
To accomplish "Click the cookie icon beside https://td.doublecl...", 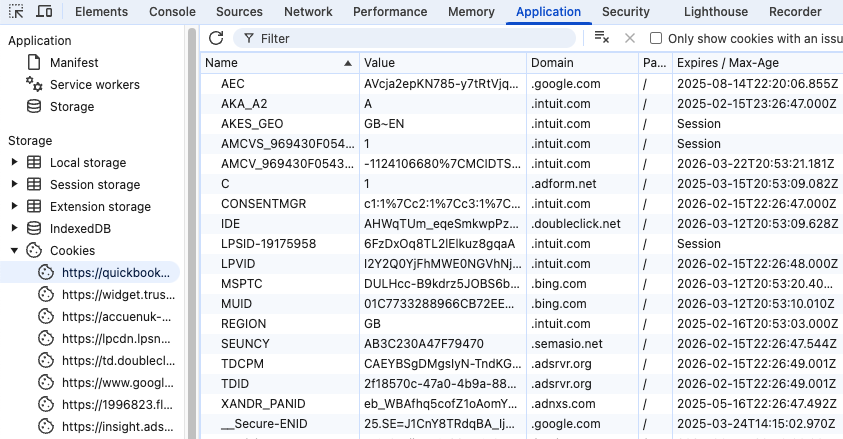I will pyautogui.click(x=46, y=361).
